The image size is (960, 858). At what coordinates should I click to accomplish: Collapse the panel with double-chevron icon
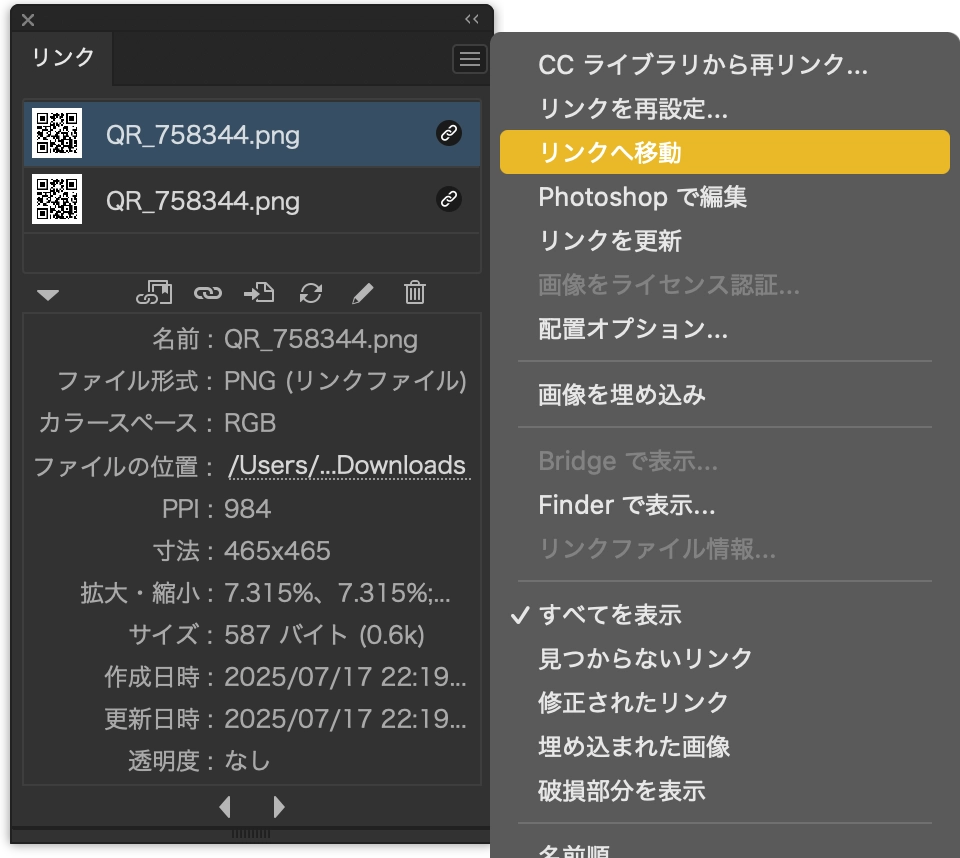tap(471, 19)
